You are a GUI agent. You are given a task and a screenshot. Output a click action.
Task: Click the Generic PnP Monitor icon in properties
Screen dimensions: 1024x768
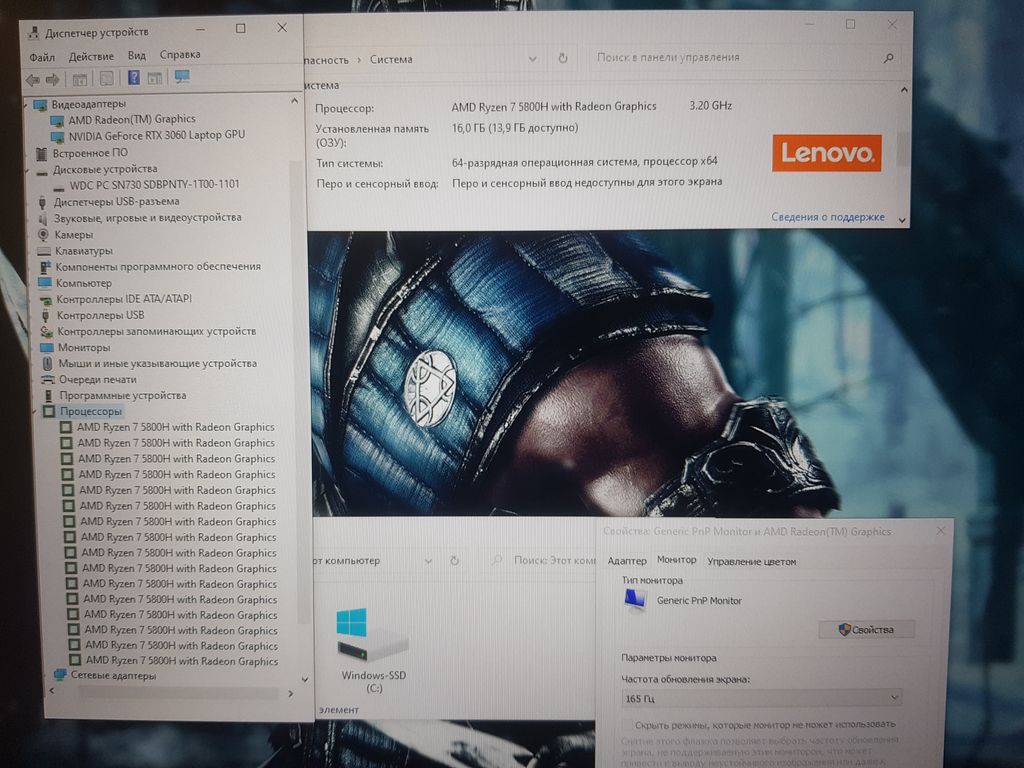[x=635, y=600]
